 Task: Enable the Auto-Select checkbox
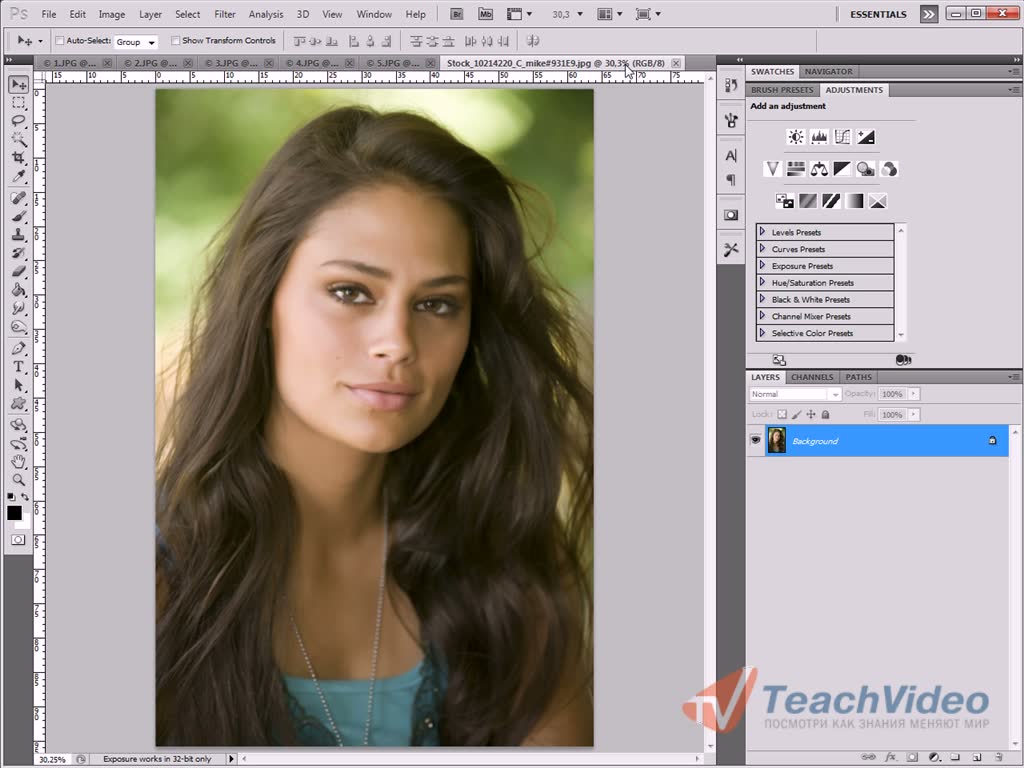pyautogui.click(x=59, y=41)
